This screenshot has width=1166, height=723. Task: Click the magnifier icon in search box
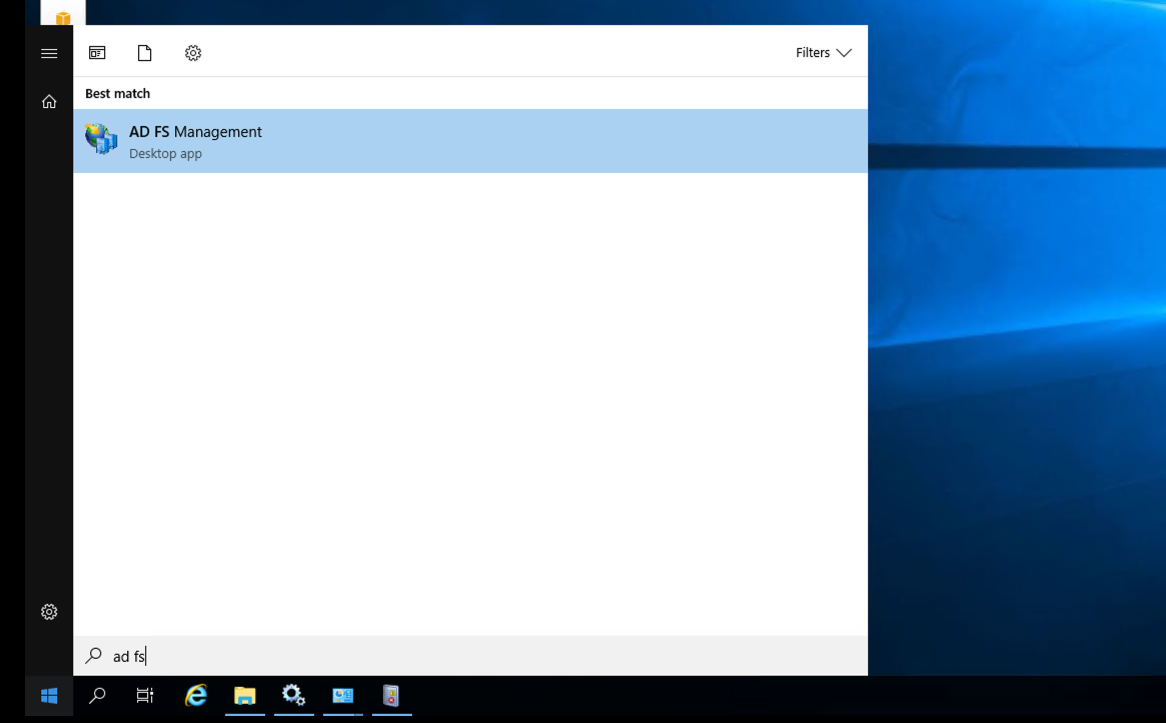pos(94,655)
